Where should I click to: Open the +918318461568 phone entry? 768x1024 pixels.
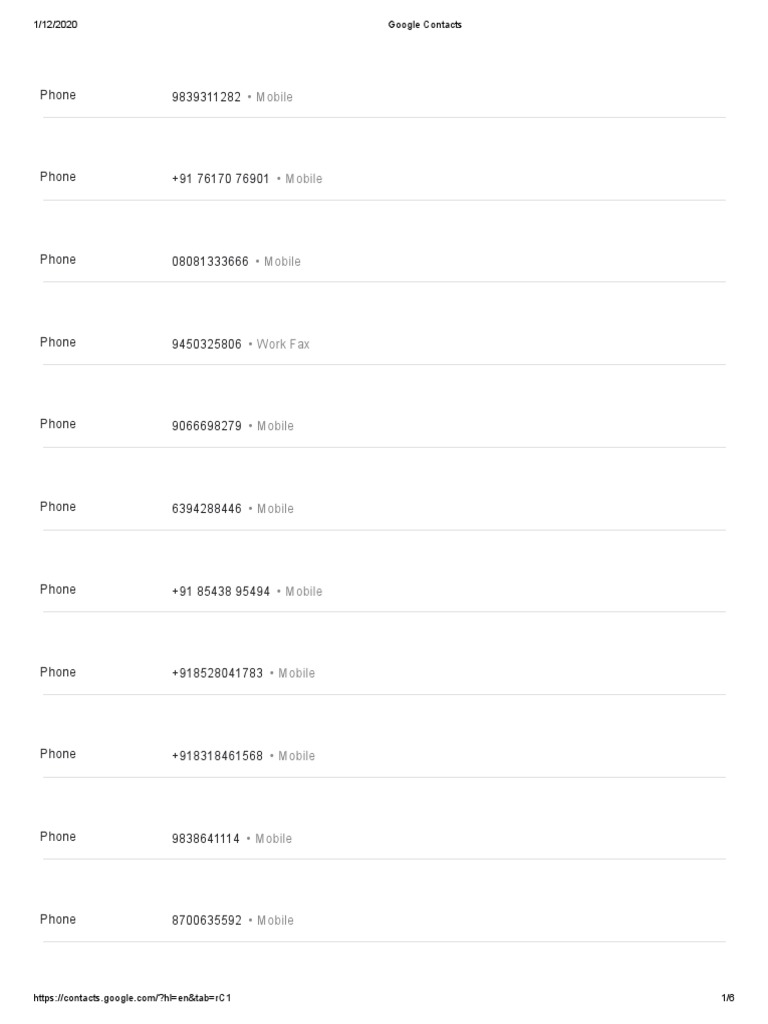[x=217, y=756]
